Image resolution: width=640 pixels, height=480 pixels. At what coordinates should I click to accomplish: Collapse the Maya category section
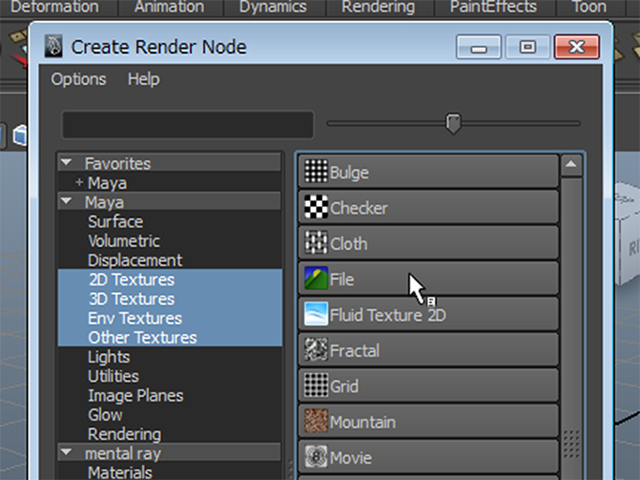[x=66, y=201]
